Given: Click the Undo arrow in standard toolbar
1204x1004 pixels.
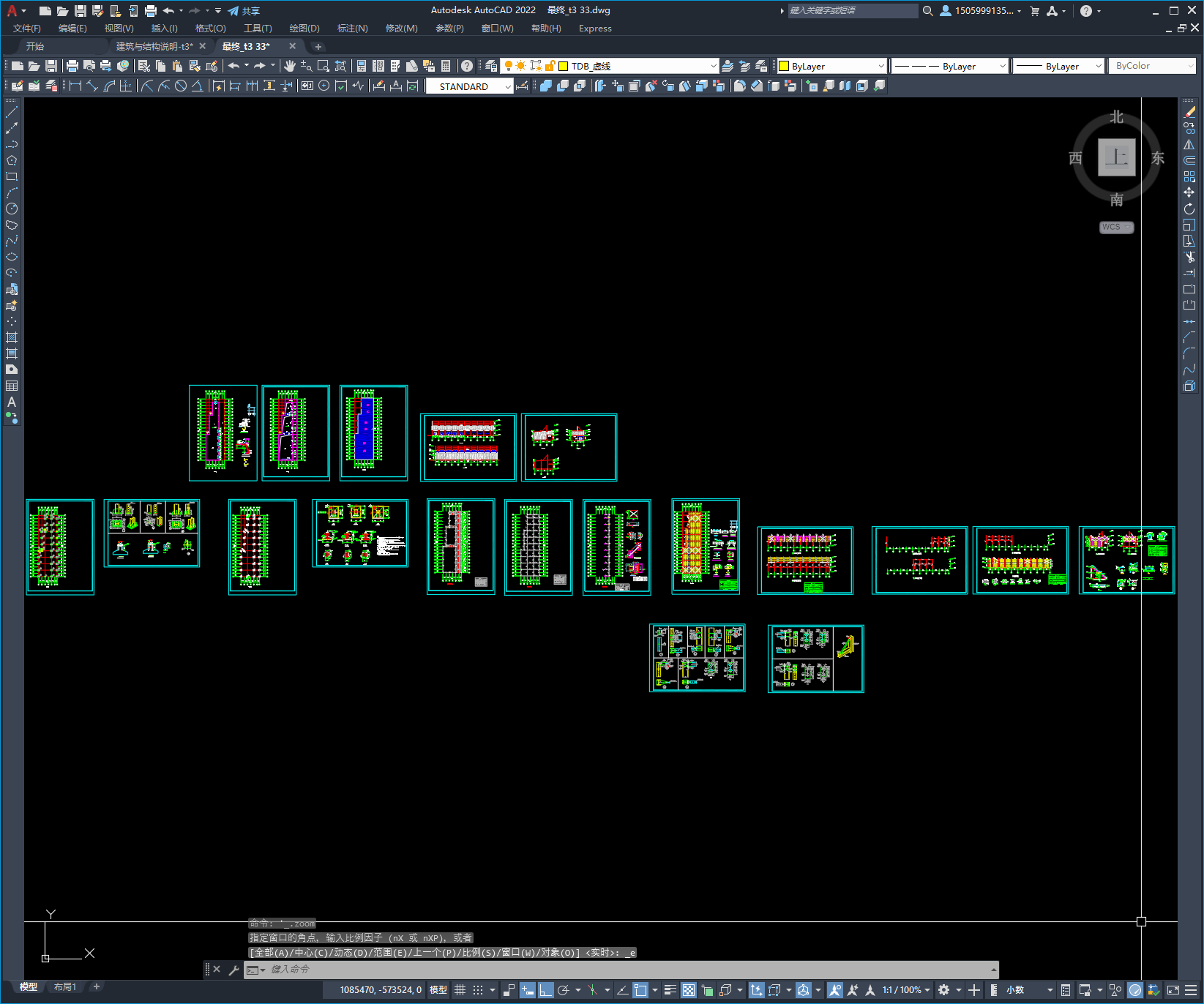Looking at the screenshot, I should tap(233, 66).
